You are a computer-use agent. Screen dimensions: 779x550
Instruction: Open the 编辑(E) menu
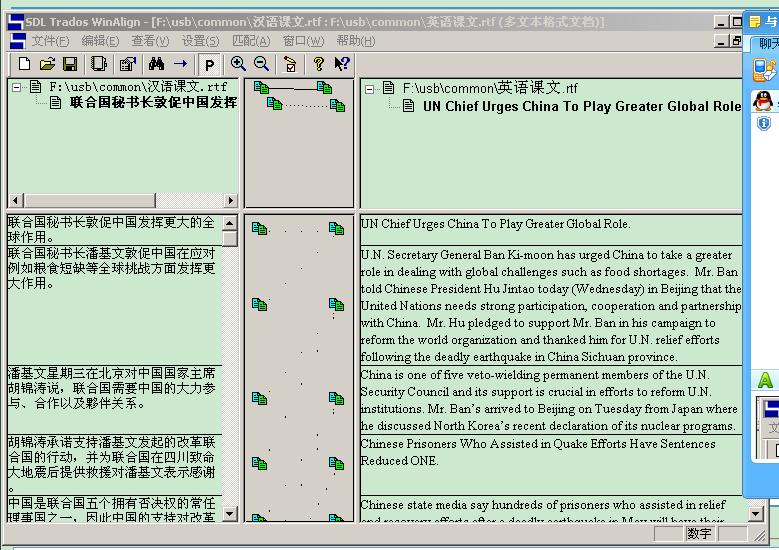tap(100, 41)
